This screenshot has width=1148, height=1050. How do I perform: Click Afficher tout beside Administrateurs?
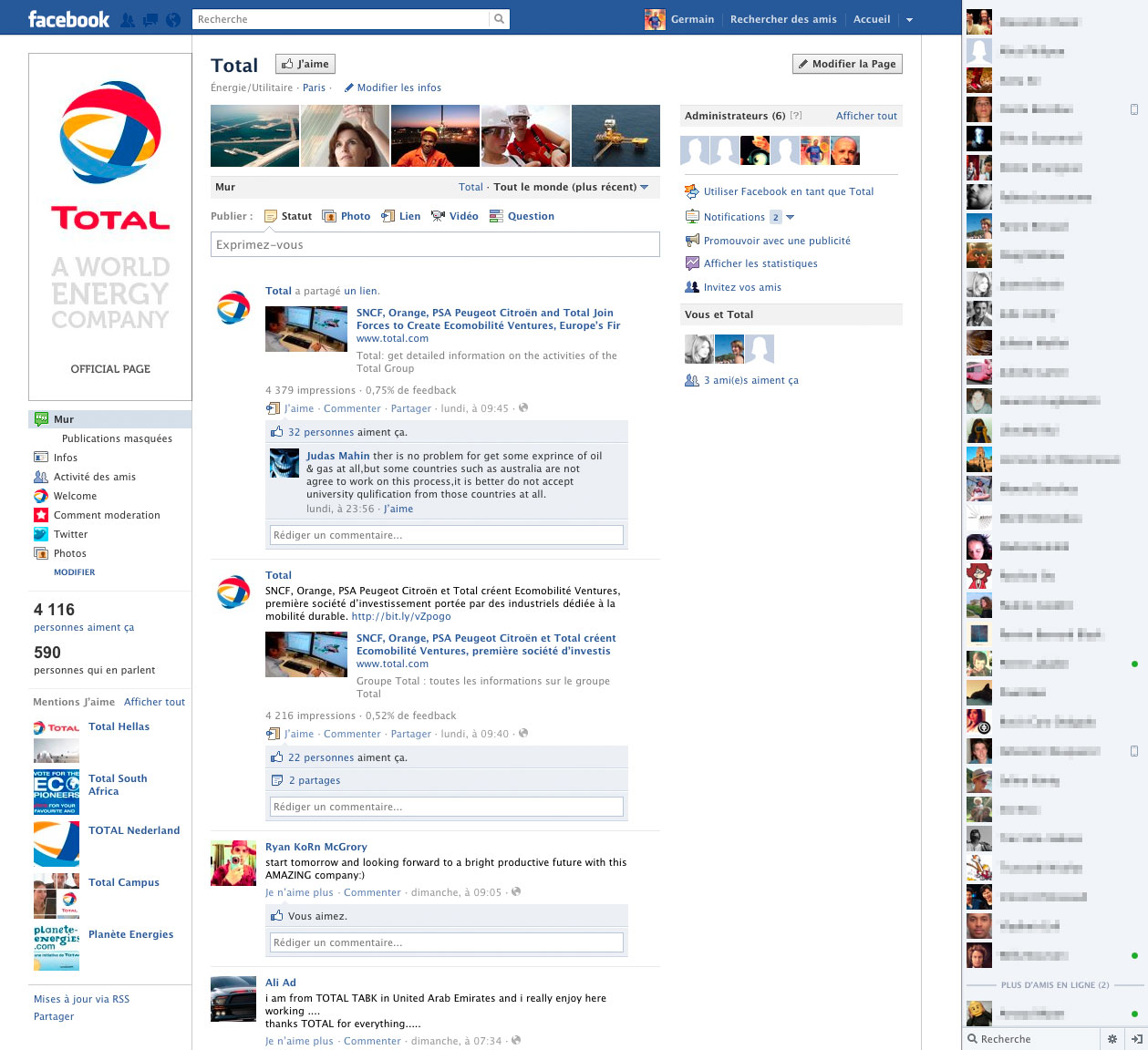[x=866, y=116]
